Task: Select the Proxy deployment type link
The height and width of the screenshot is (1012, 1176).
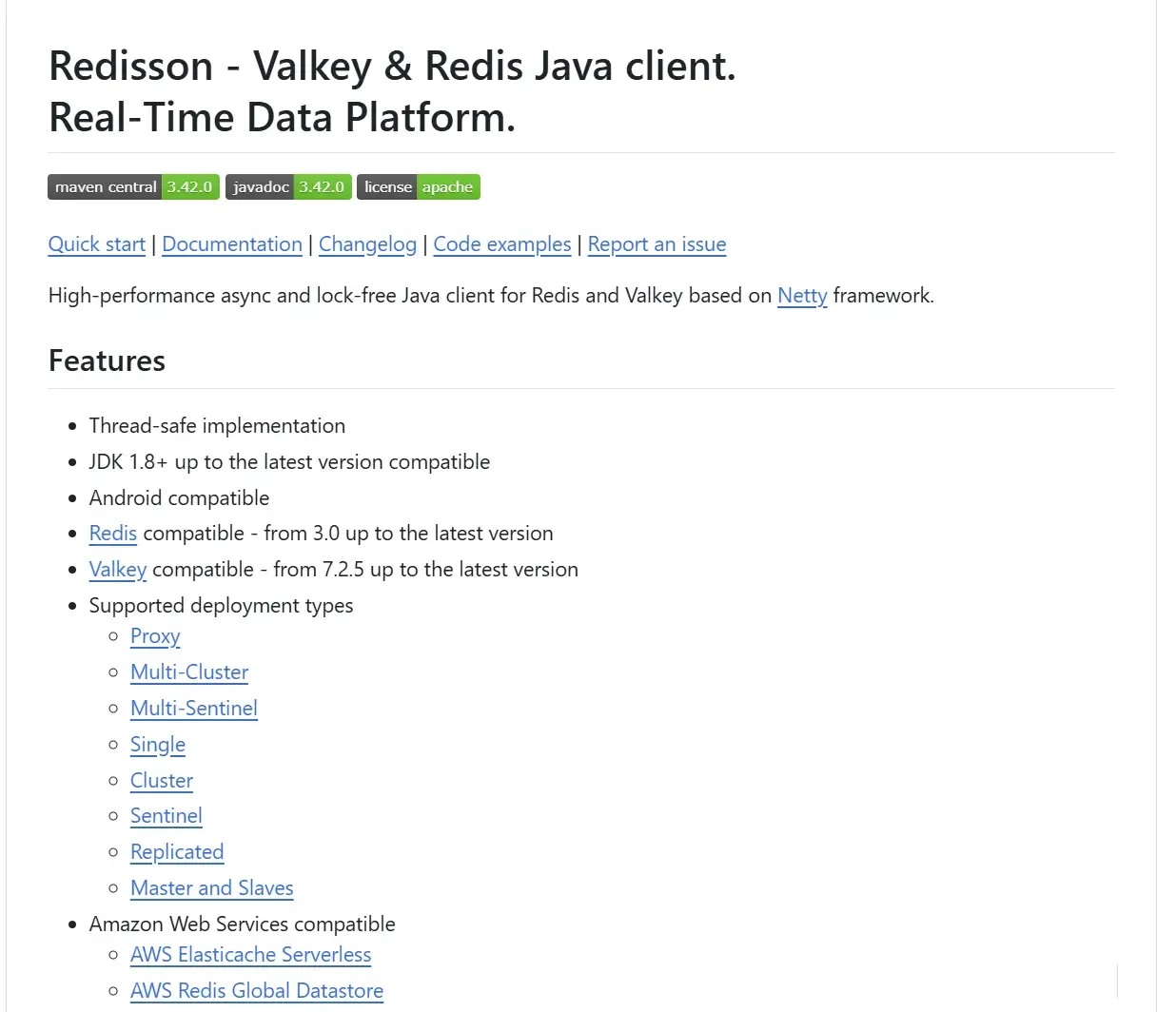Action: tap(155, 636)
